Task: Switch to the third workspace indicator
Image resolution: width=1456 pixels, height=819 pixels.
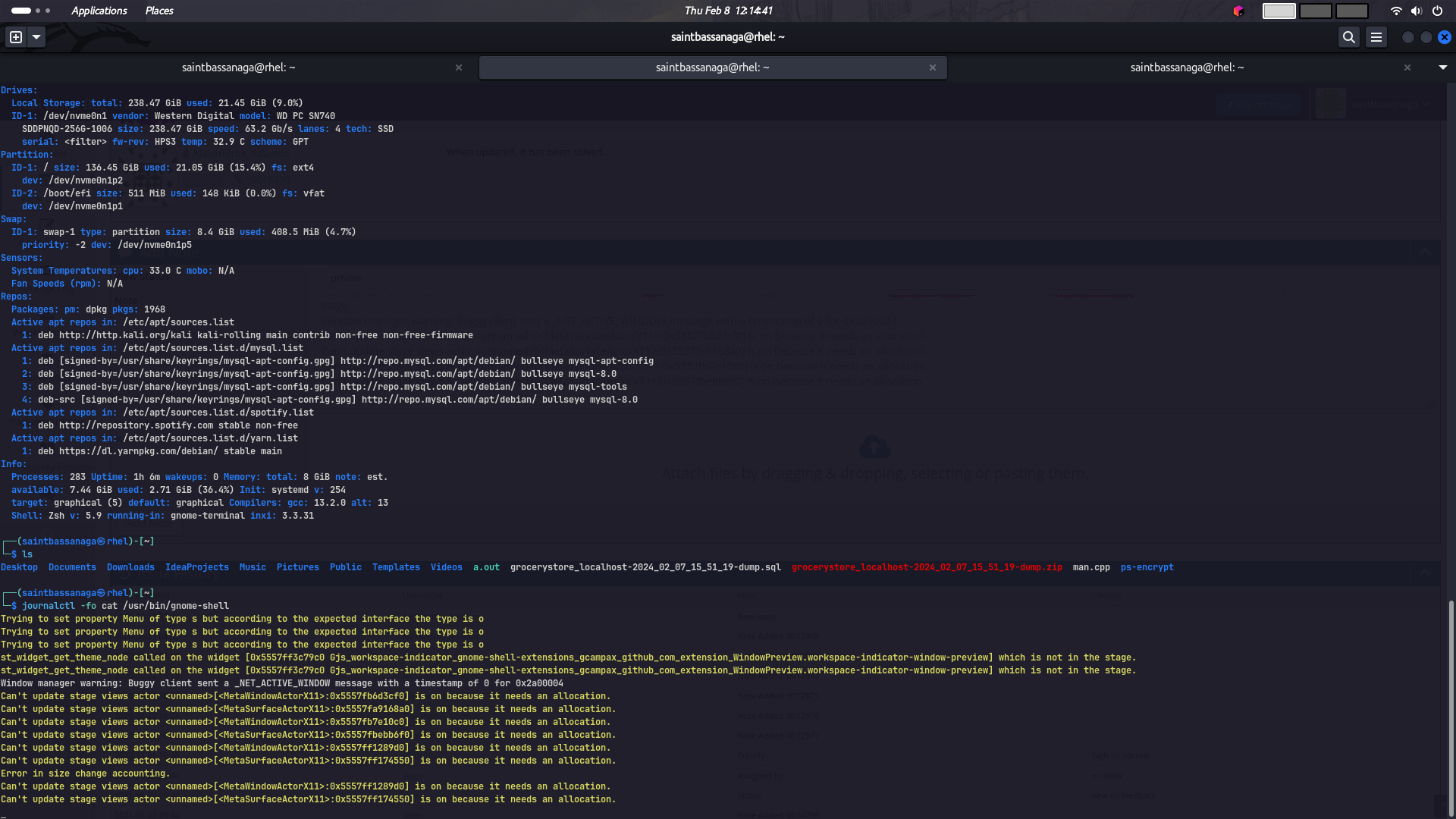Action: click(x=1351, y=11)
